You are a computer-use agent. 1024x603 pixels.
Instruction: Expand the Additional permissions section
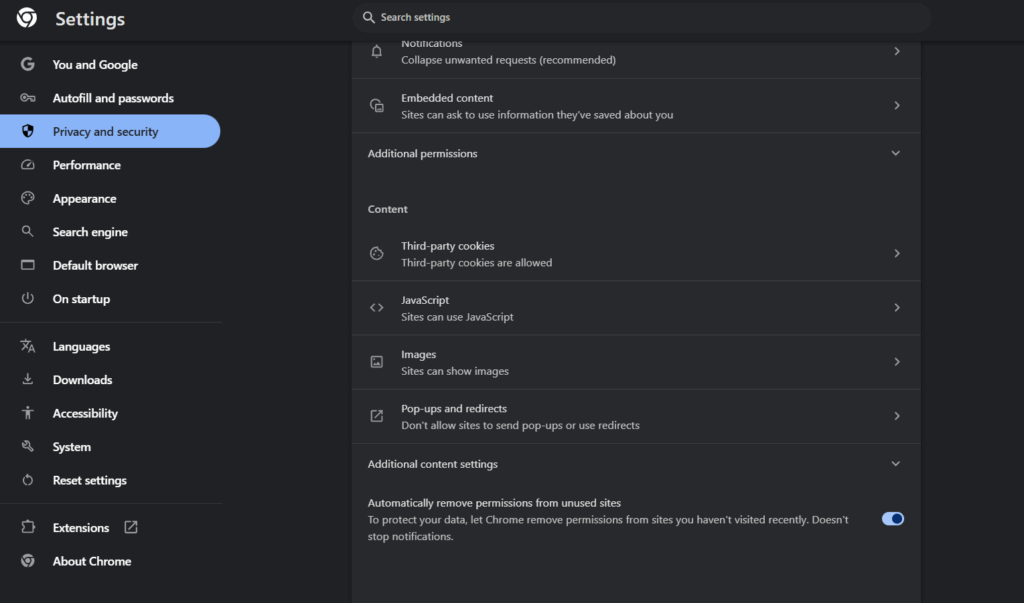tap(895, 153)
